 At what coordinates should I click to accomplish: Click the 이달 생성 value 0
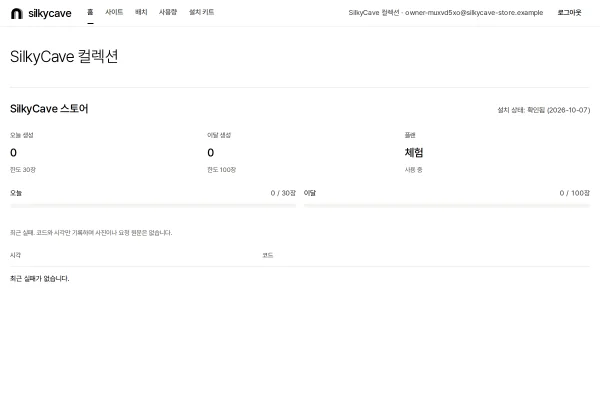pyautogui.click(x=210, y=153)
